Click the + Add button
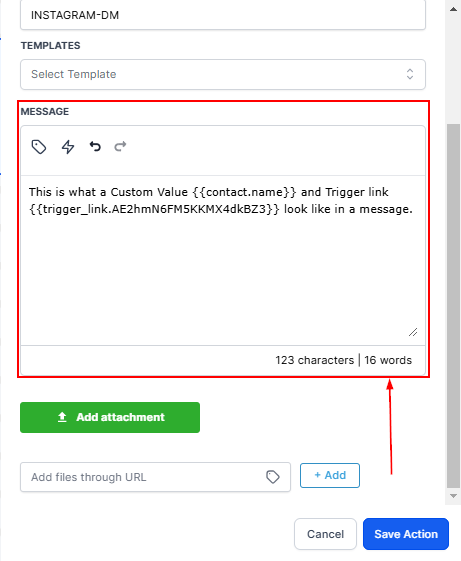Image resolution: width=461 pixels, height=561 pixels. 330,475
